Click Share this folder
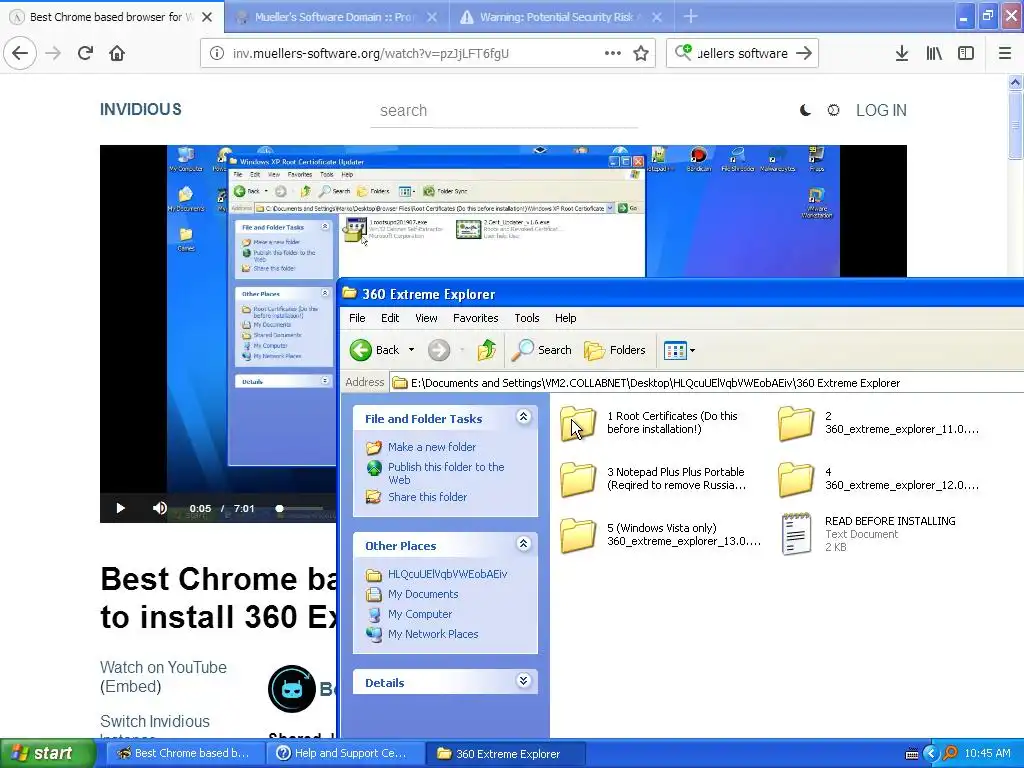The image size is (1024, 768). [x=427, y=497]
